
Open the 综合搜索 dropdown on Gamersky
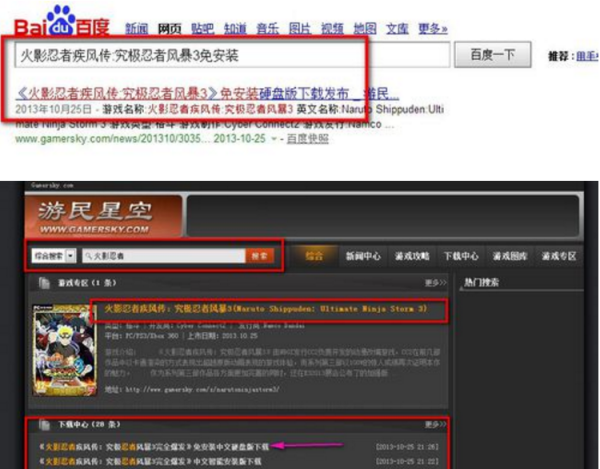tap(54, 256)
